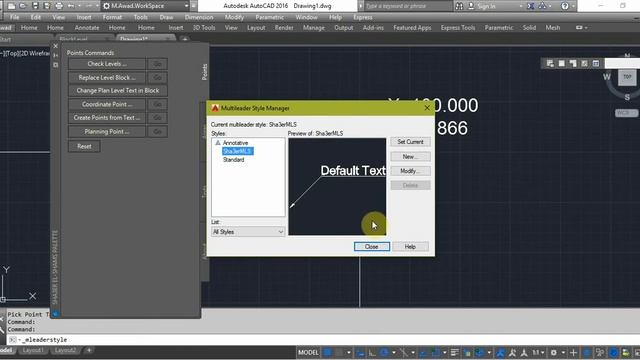Screen dimensions: 640x360
Task: Switch to the 3D Tools ribbon tab
Action: pos(204,28)
